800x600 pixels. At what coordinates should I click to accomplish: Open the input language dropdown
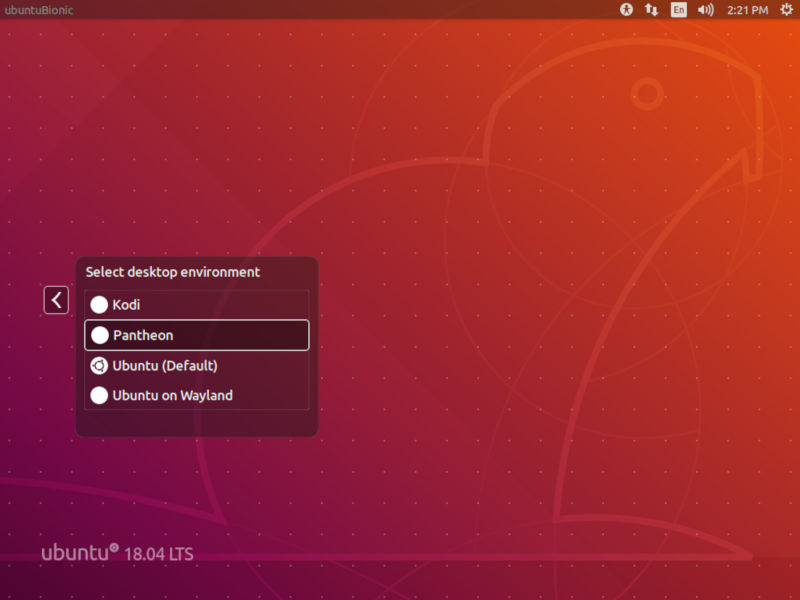coord(678,10)
